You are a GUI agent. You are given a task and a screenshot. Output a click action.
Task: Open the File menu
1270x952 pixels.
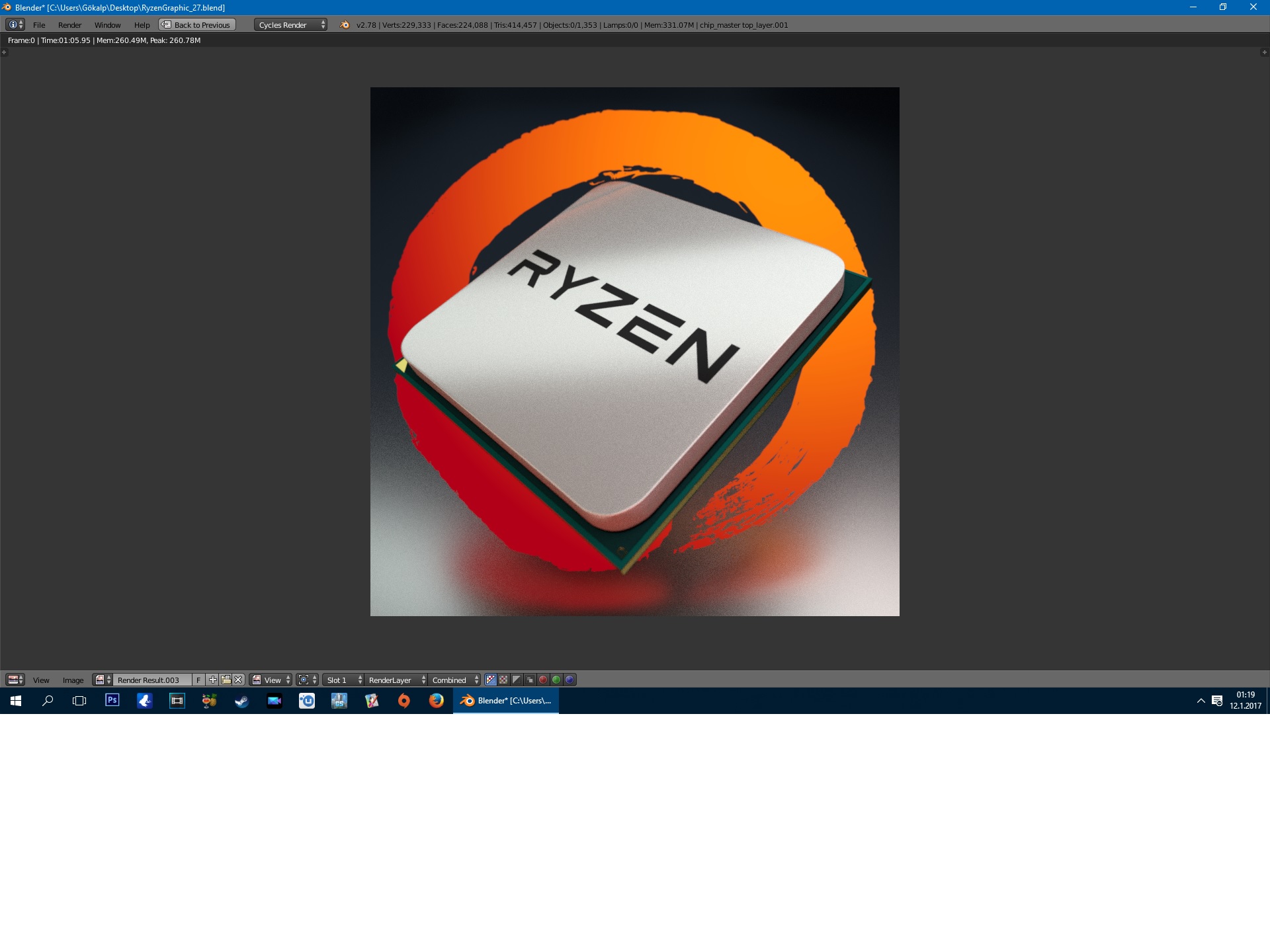pyautogui.click(x=39, y=25)
